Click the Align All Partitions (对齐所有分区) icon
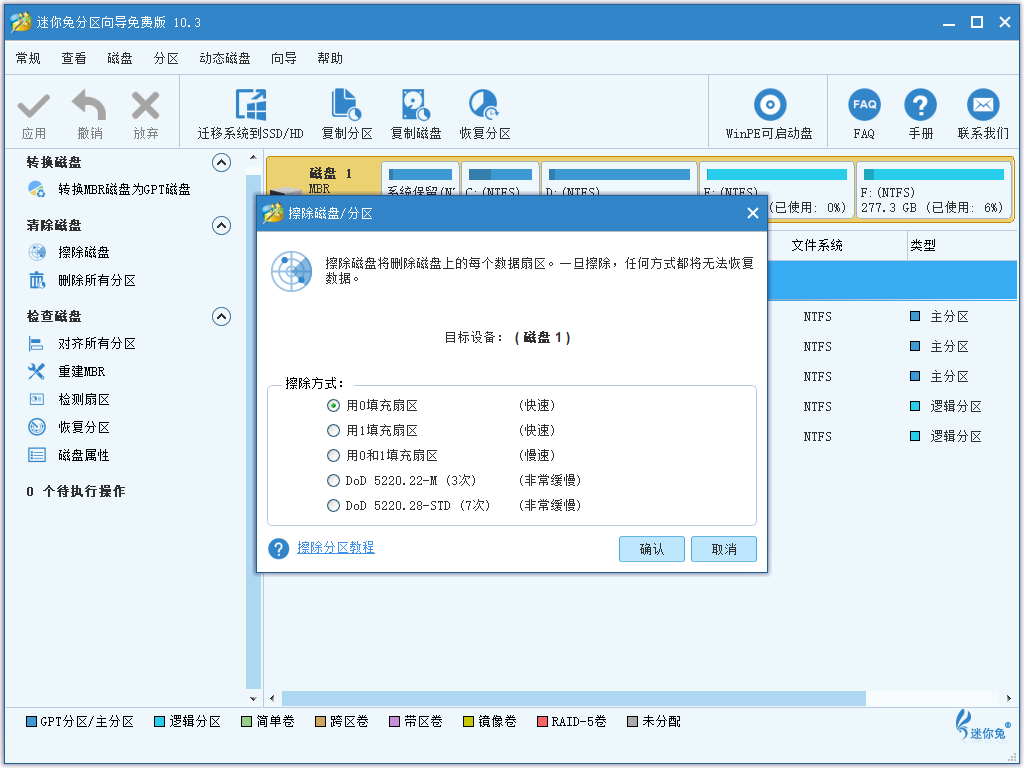 [37, 344]
